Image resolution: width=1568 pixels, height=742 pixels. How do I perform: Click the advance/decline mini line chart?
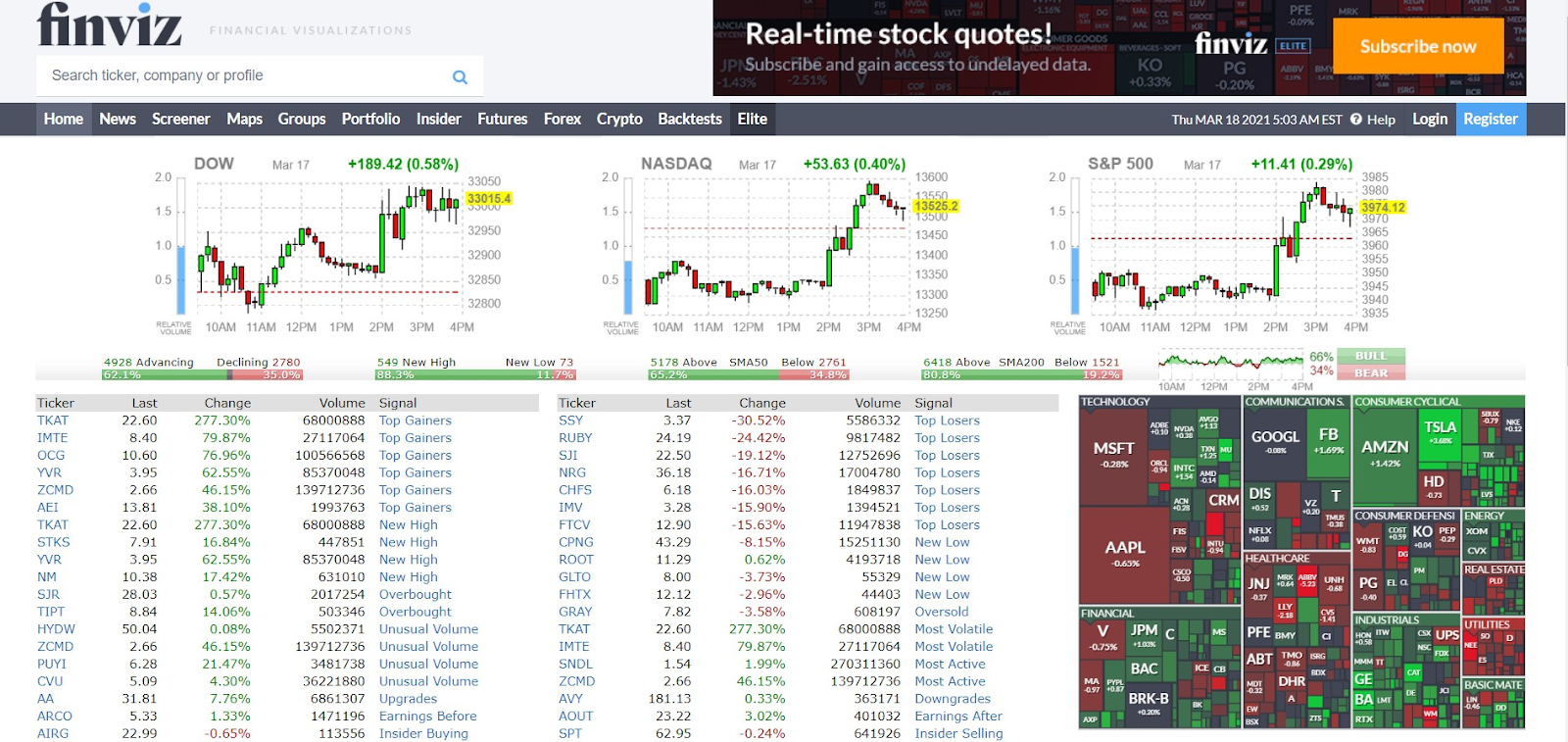1231,363
